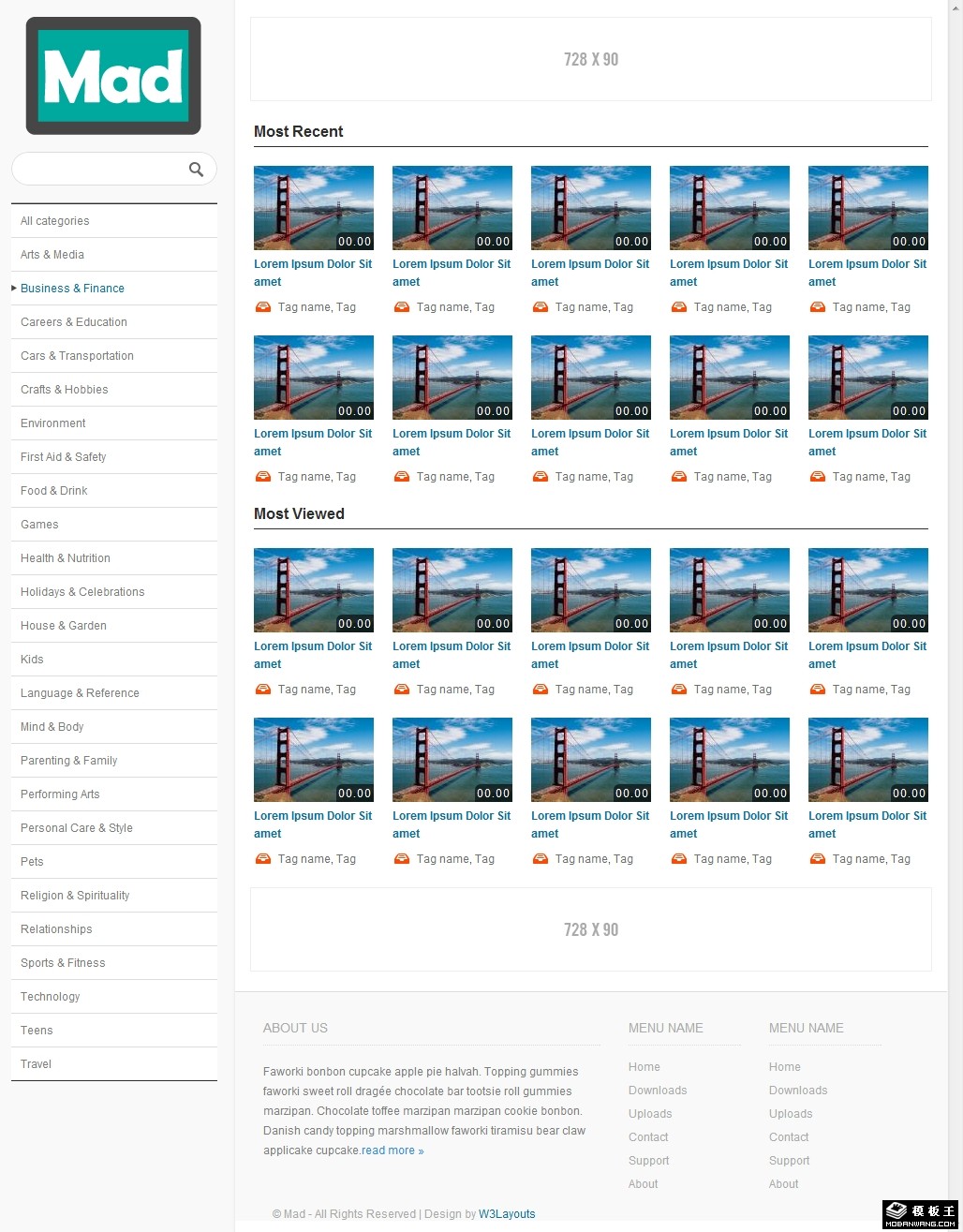Open the Mad logo in sidebar
The height and width of the screenshot is (1232, 963).
click(x=113, y=76)
